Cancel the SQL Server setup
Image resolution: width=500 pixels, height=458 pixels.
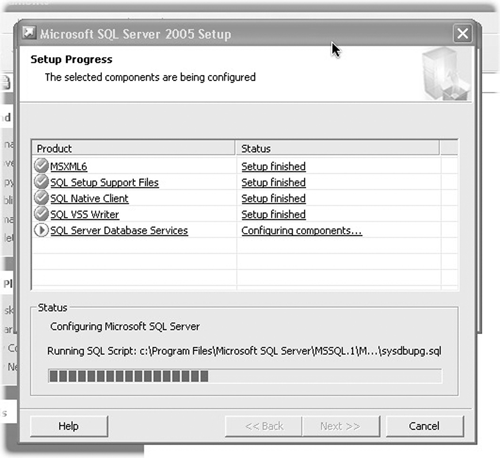coord(425,426)
